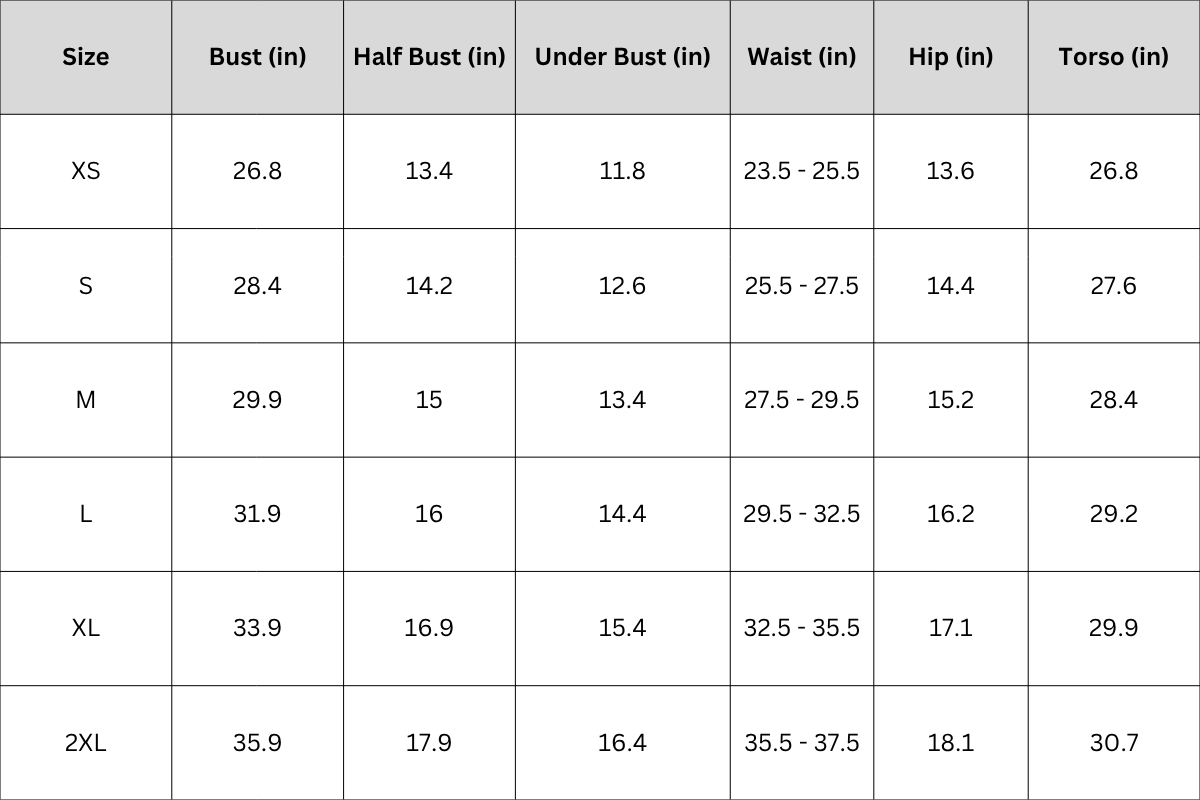The image size is (1200, 800).
Task: Select waist range 35.5 - 37.5
Action: 802,743
